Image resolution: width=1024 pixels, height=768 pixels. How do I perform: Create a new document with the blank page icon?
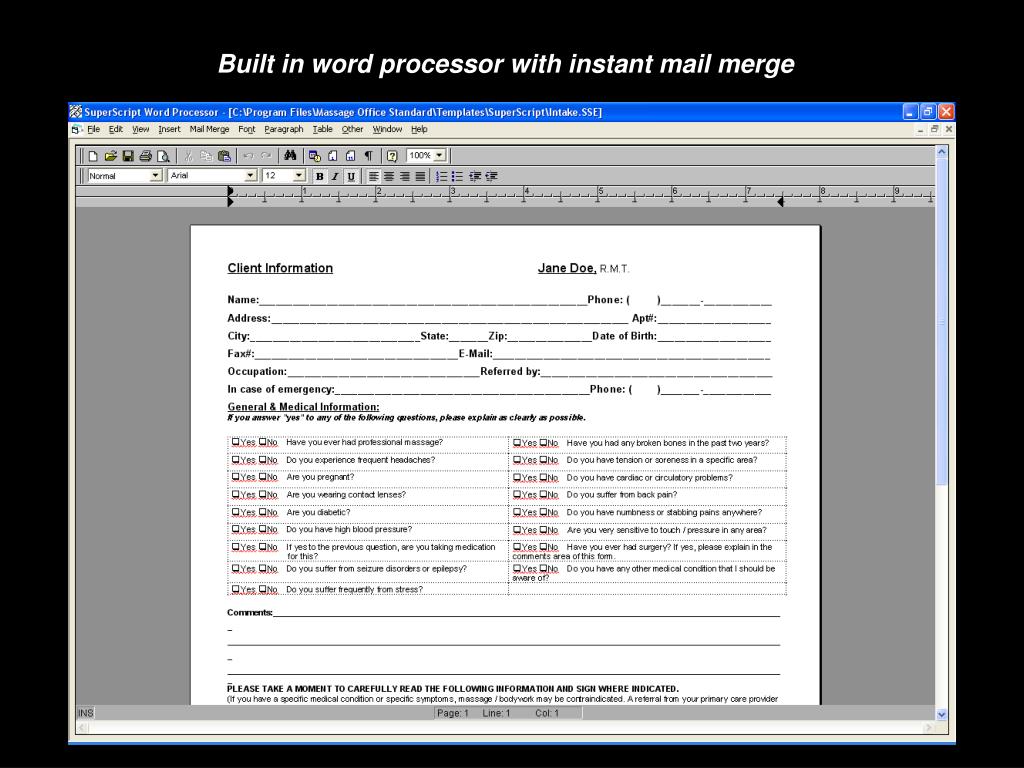click(x=93, y=156)
